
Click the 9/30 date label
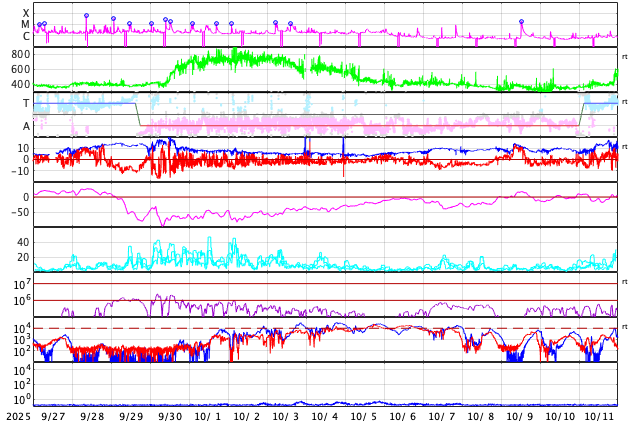(x=170, y=416)
